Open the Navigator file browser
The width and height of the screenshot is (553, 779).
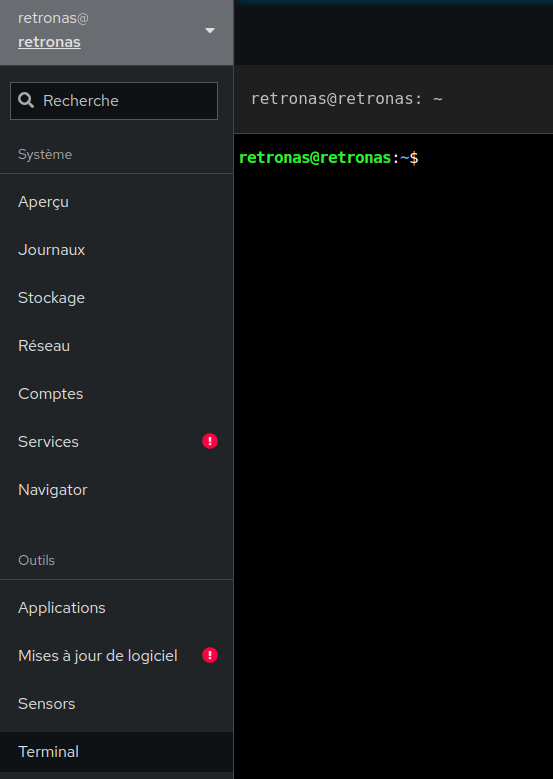pyautogui.click(x=116, y=490)
